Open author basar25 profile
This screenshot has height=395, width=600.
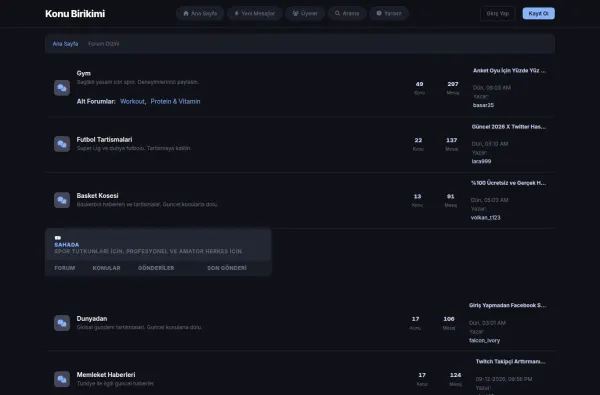click(483, 105)
